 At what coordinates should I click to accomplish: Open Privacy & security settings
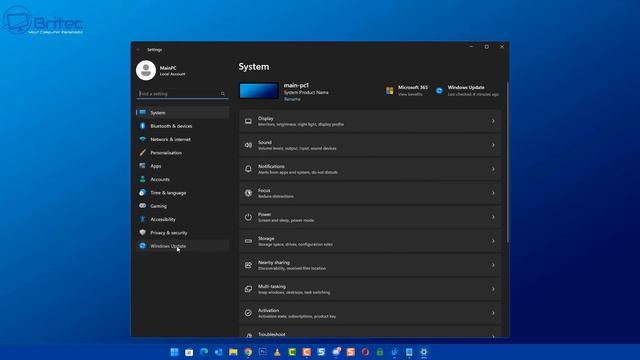click(x=182, y=233)
